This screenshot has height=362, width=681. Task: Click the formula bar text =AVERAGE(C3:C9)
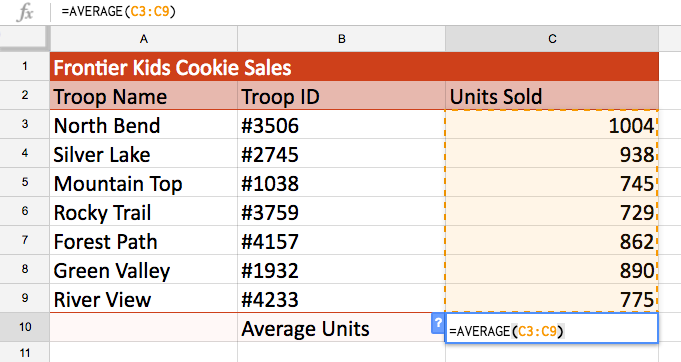(x=118, y=11)
